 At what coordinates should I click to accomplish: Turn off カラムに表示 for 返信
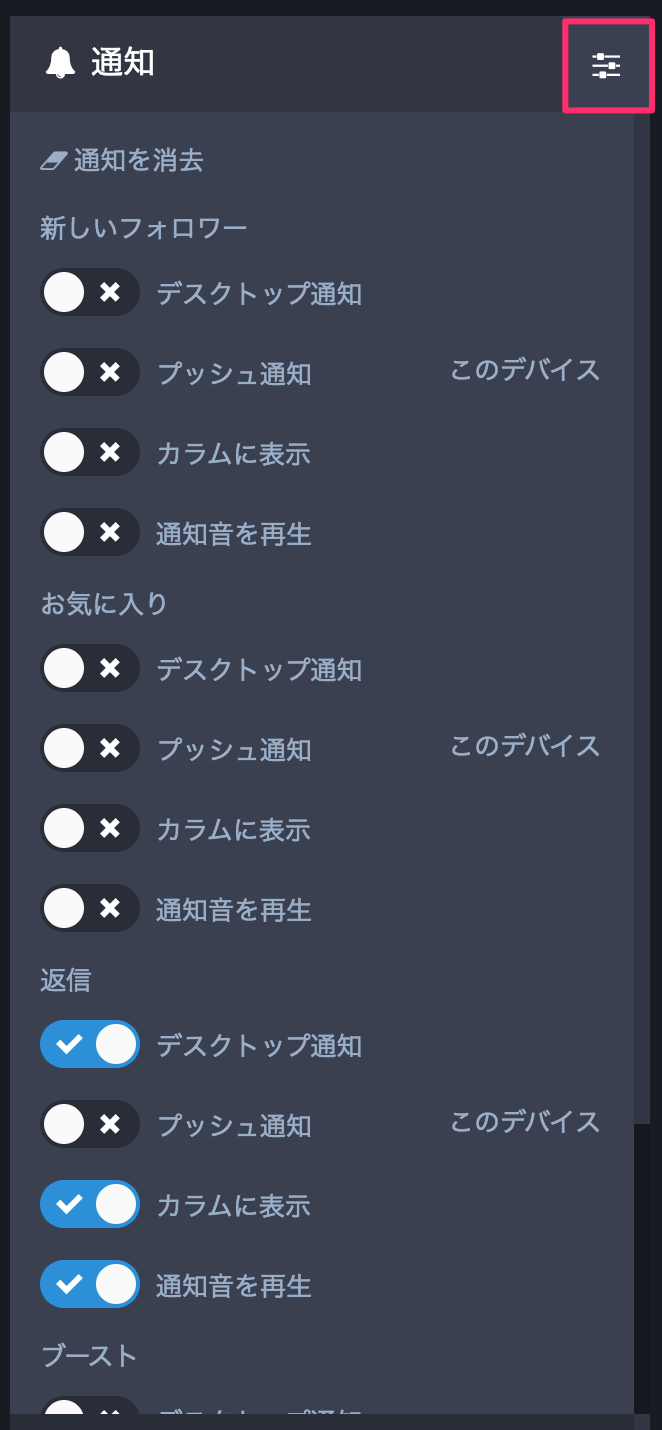90,1204
